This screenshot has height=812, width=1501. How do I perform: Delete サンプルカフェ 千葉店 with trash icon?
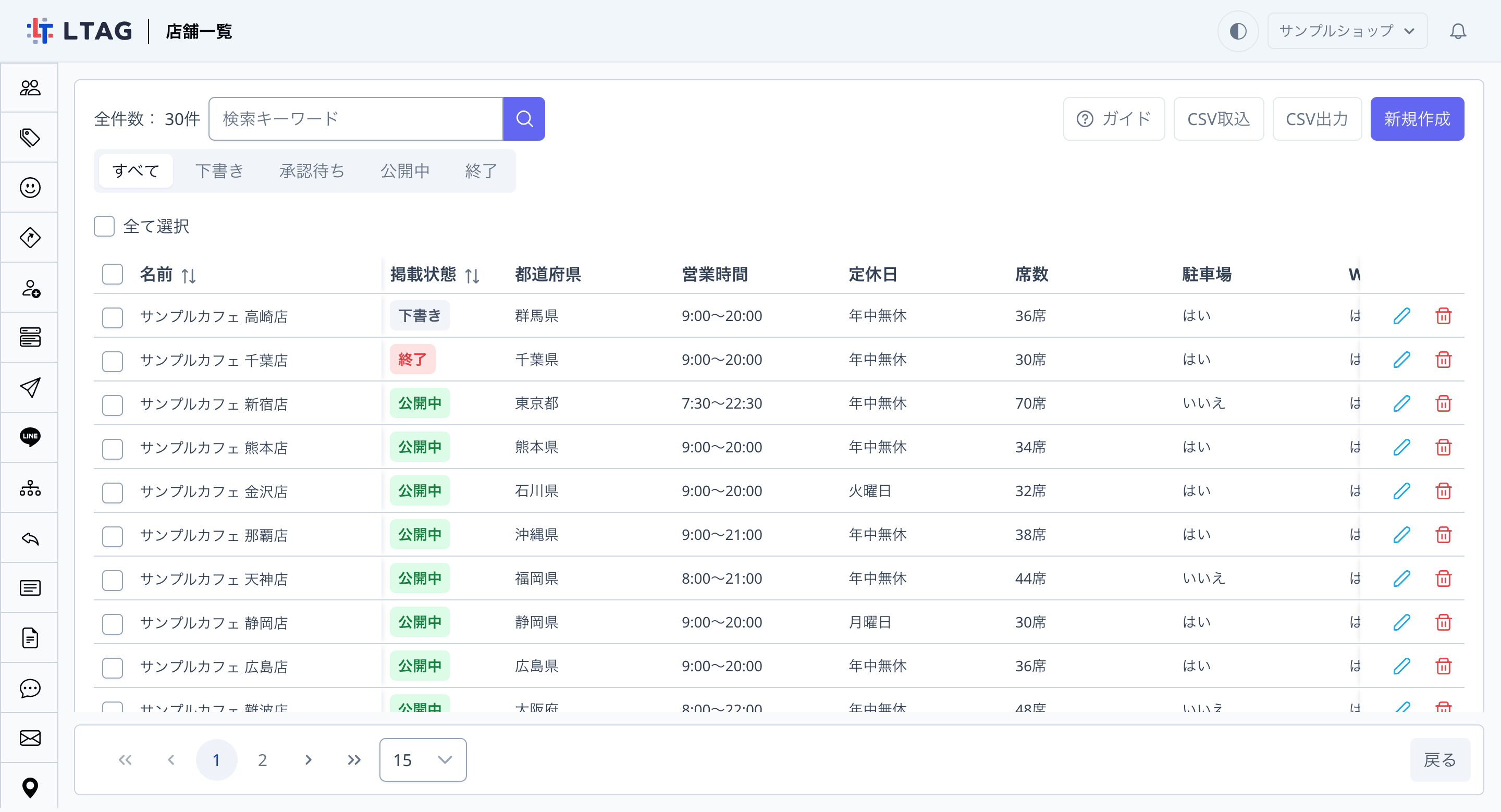[x=1443, y=360]
